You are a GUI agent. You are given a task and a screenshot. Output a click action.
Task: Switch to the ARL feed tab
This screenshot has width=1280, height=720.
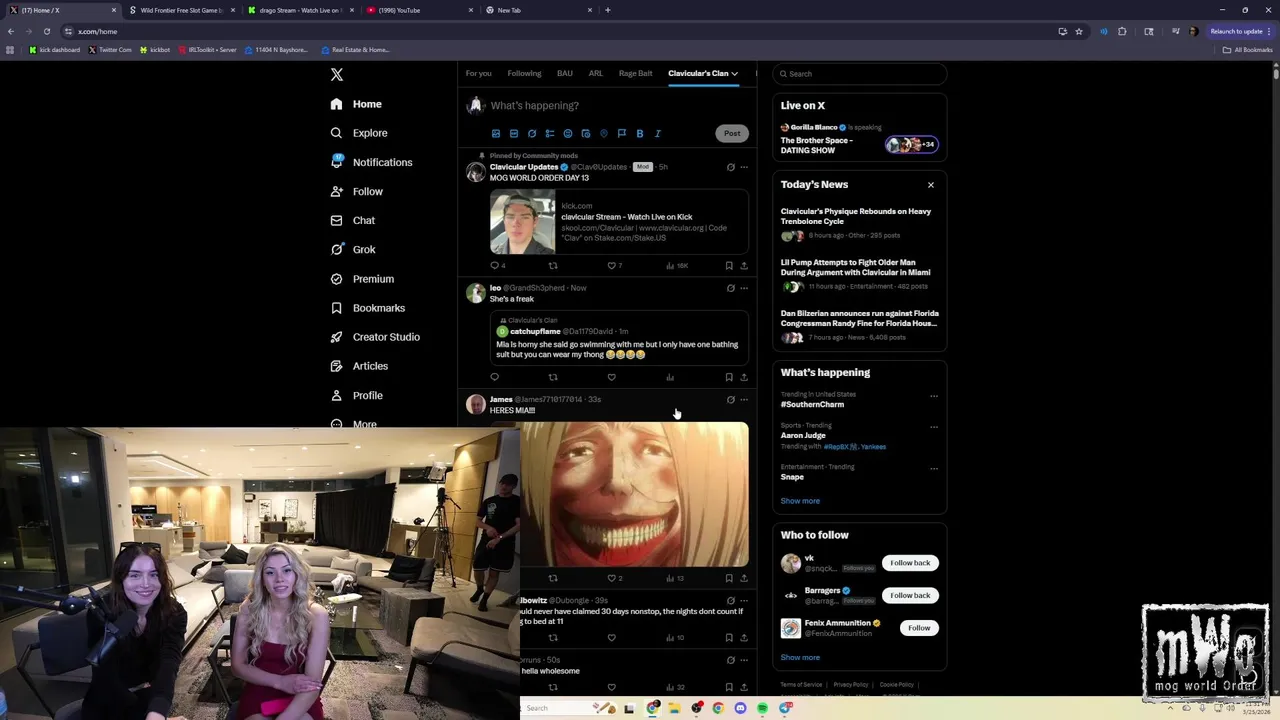(x=596, y=73)
